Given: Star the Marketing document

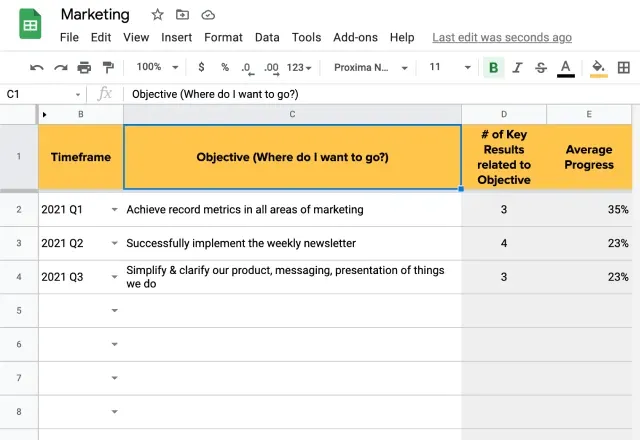Looking at the screenshot, I should tap(157, 15).
